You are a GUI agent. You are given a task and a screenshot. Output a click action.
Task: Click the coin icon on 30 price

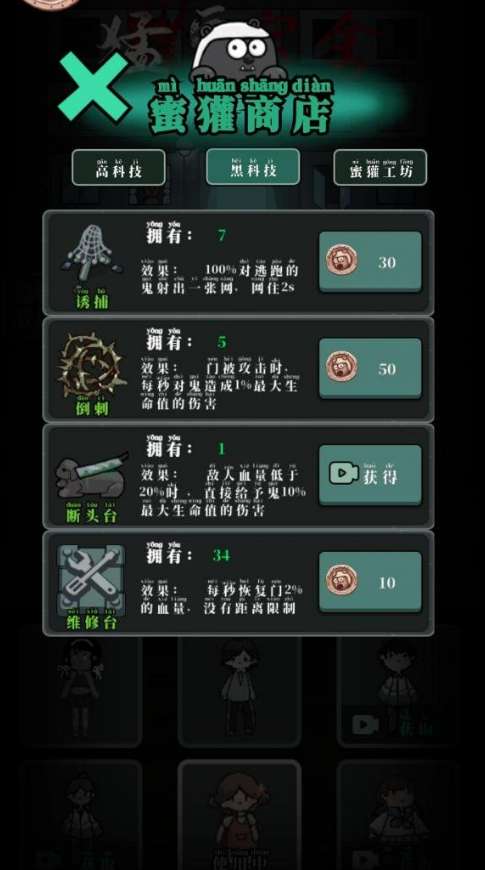click(341, 262)
